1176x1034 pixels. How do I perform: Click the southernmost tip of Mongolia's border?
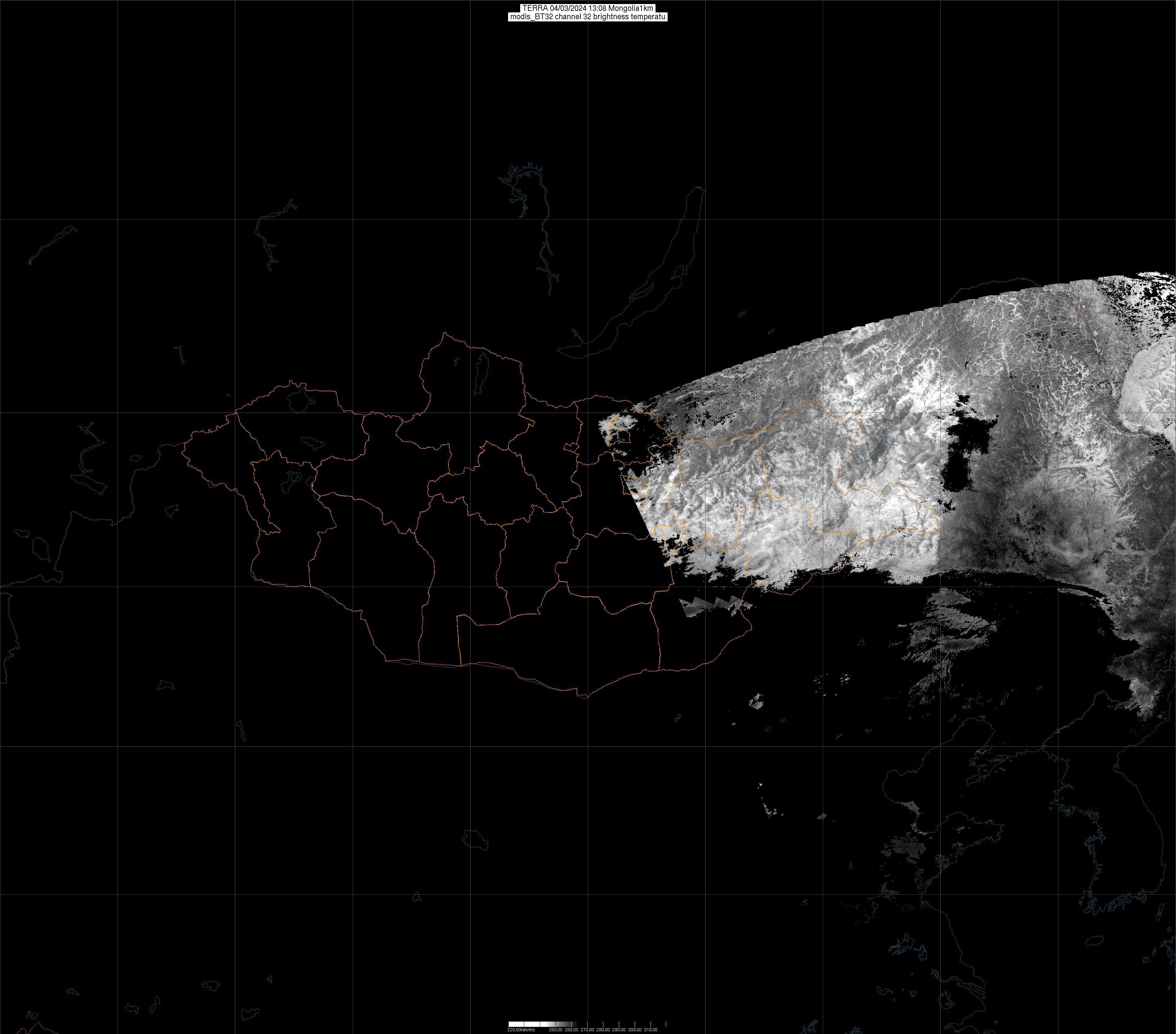click(587, 698)
